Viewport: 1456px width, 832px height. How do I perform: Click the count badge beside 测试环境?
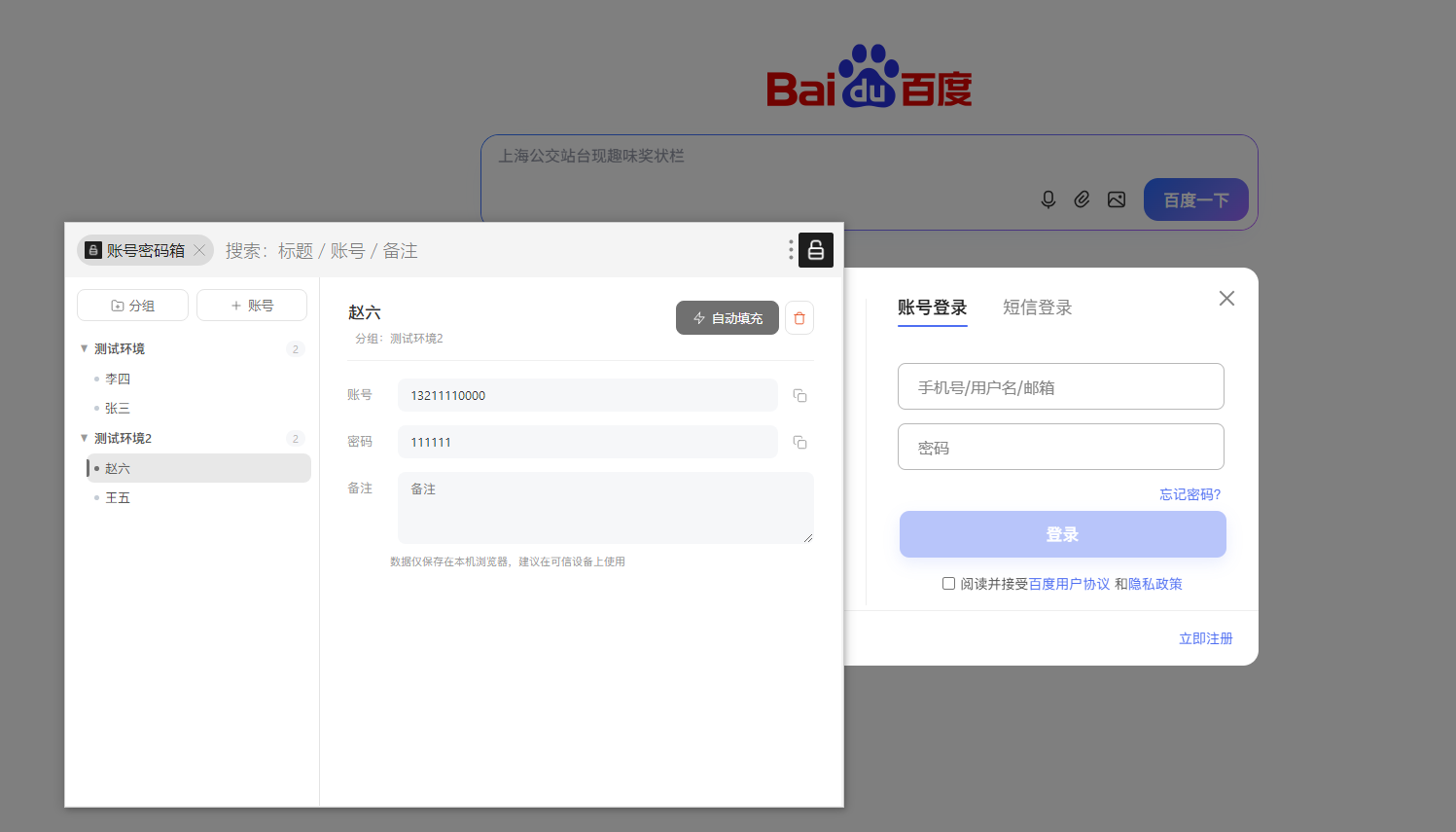pyautogui.click(x=296, y=349)
